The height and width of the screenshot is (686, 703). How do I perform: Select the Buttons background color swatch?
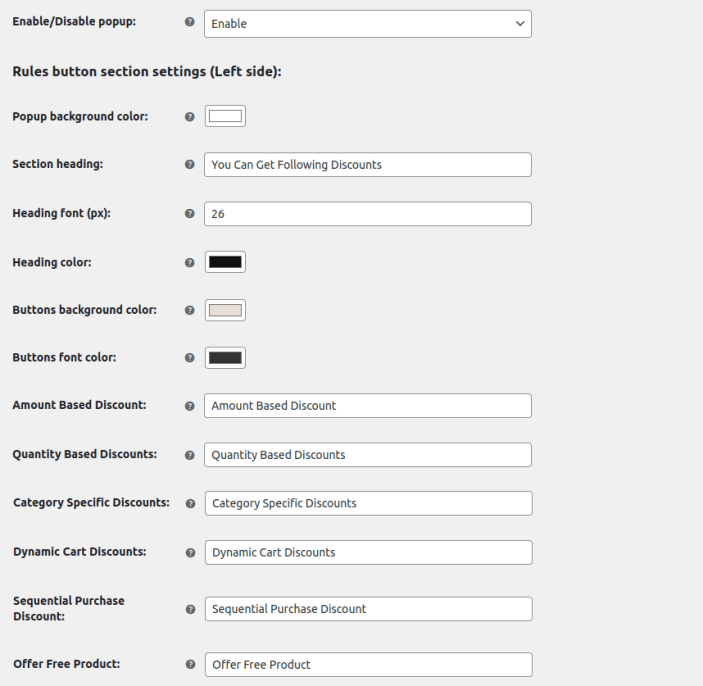tap(225, 310)
